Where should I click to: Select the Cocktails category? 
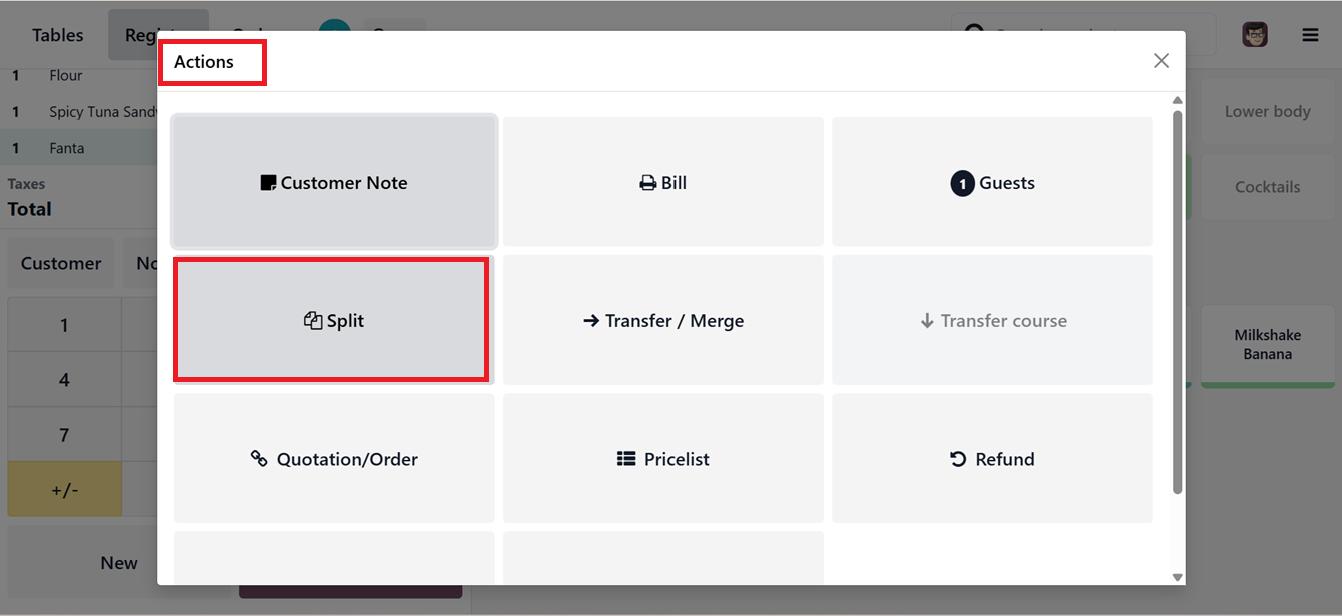1267,187
